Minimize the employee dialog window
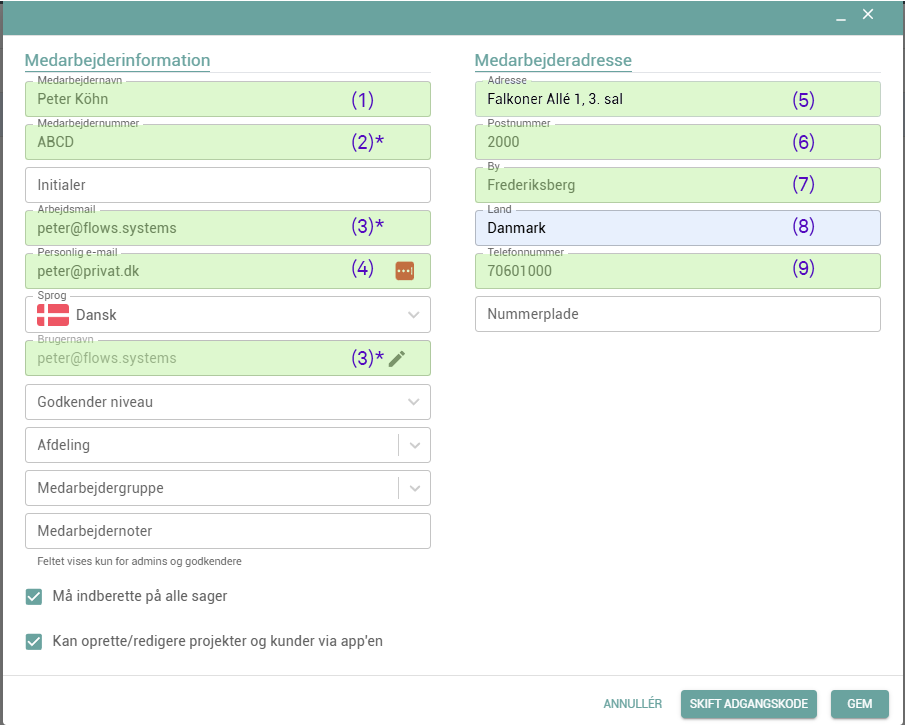 pyautogui.click(x=842, y=16)
